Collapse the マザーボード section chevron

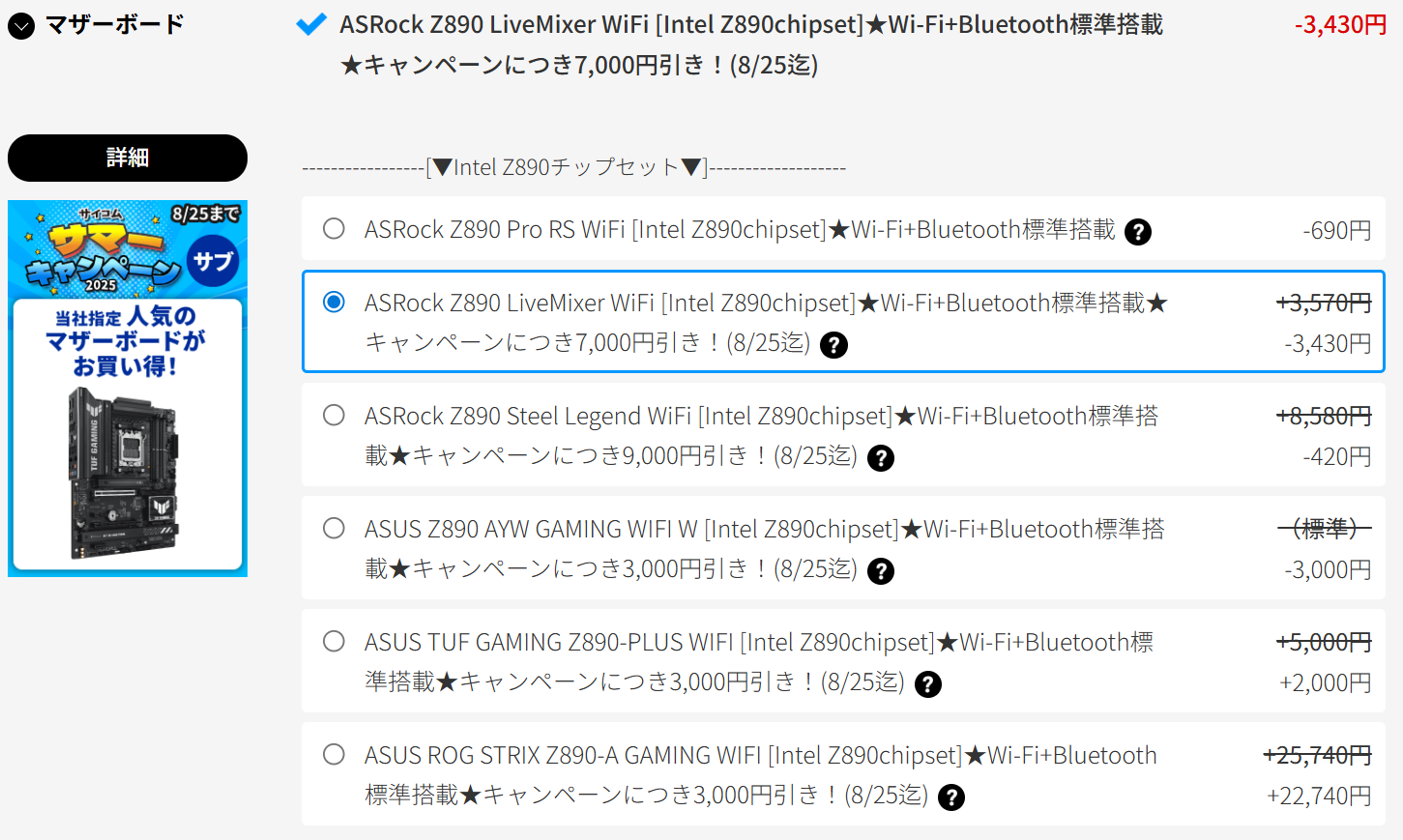[21, 26]
